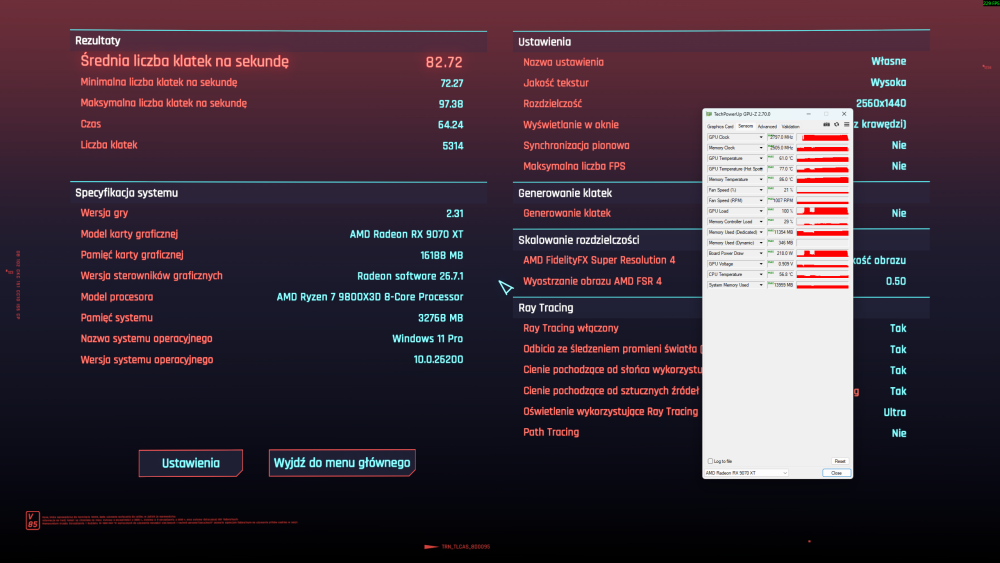The width and height of the screenshot is (1000, 563).
Task: Click AMD Ryzen 7 9800X3D processor text
Action: coord(370,297)
